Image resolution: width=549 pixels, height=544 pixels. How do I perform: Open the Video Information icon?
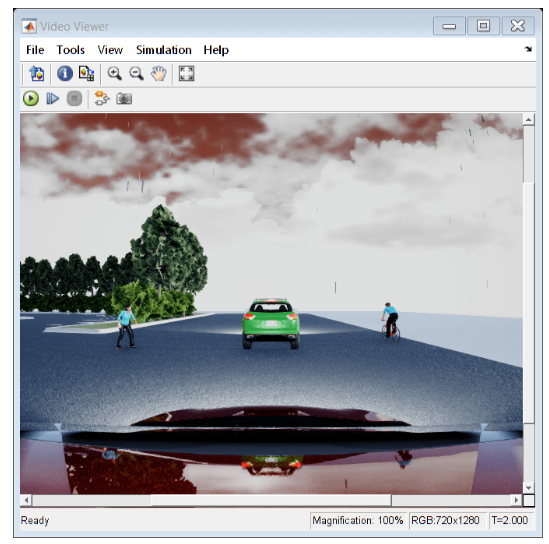point(65,74)
